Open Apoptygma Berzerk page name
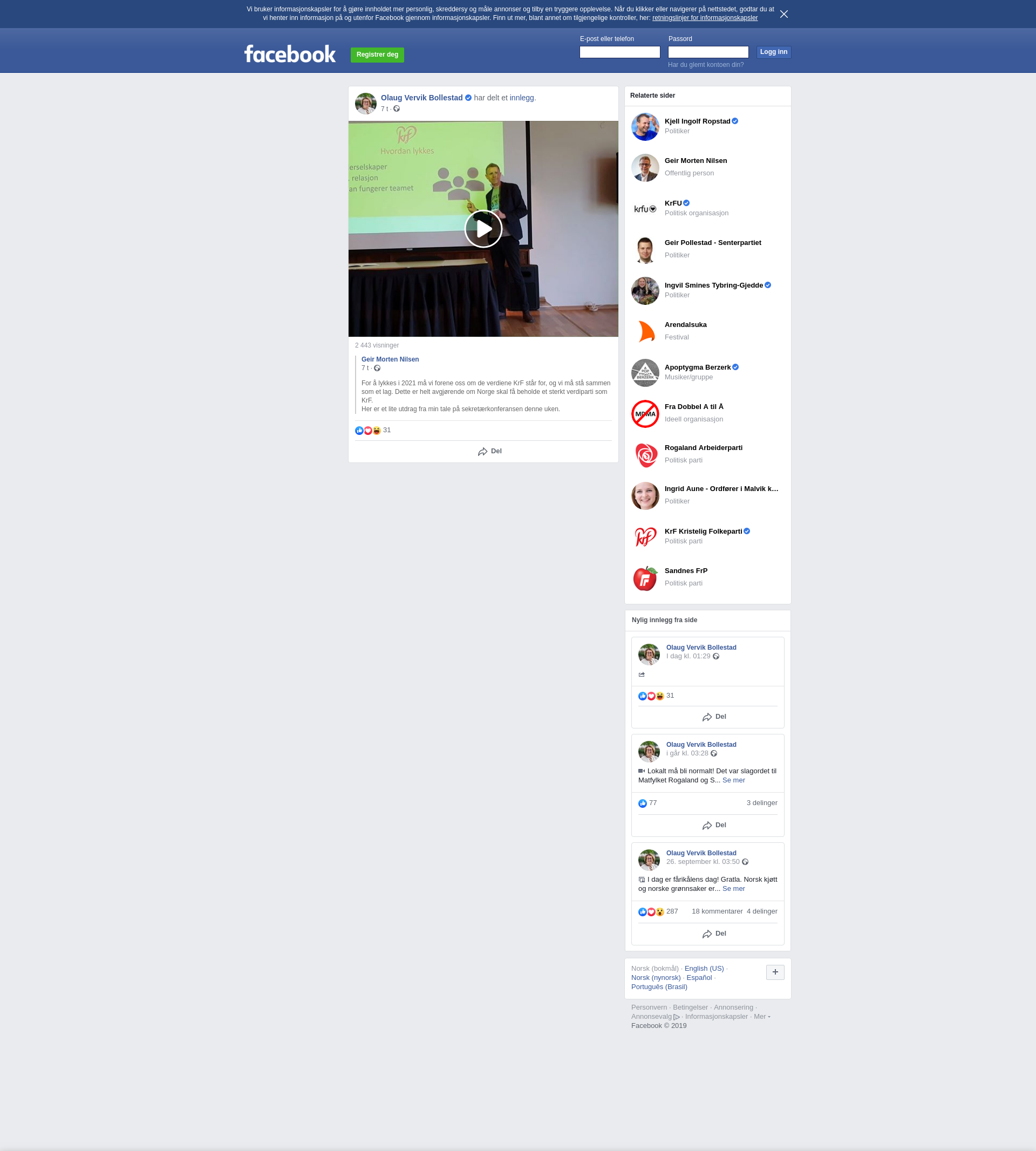1036x1151 pixels. pyautogui.click(x=697, y=367)
